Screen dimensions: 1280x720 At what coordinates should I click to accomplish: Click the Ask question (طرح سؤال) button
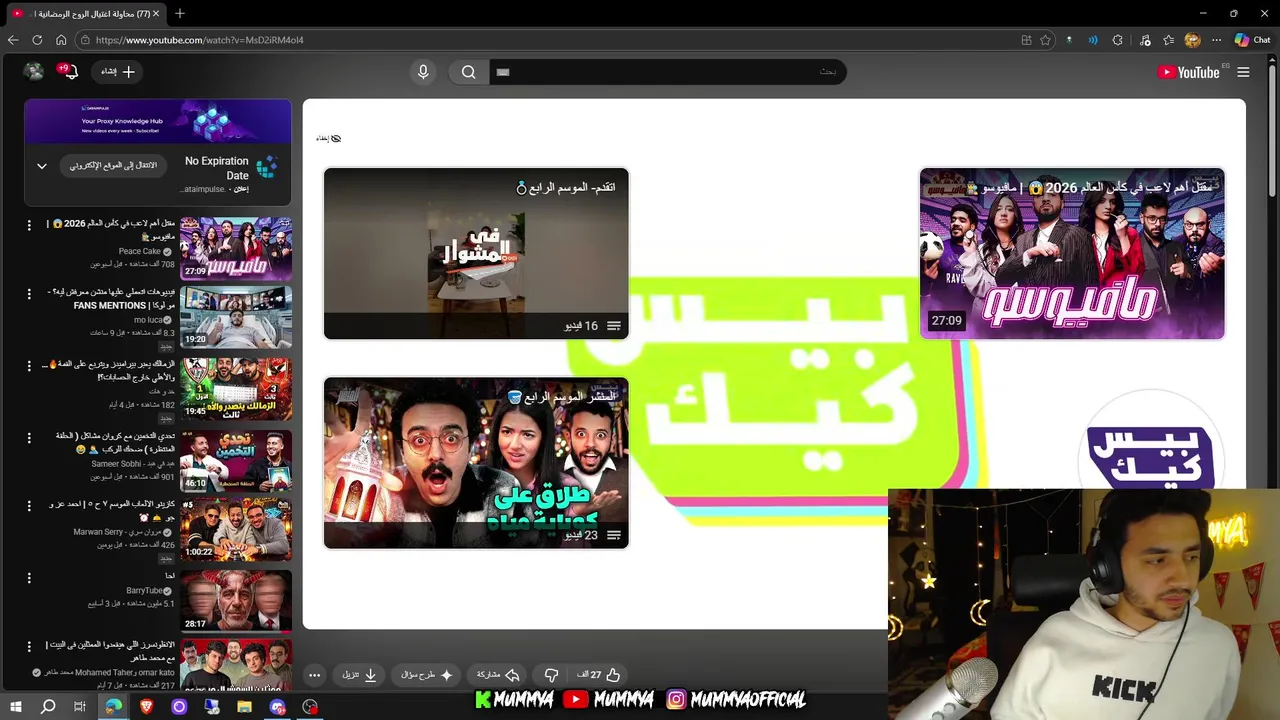point(427,675)
